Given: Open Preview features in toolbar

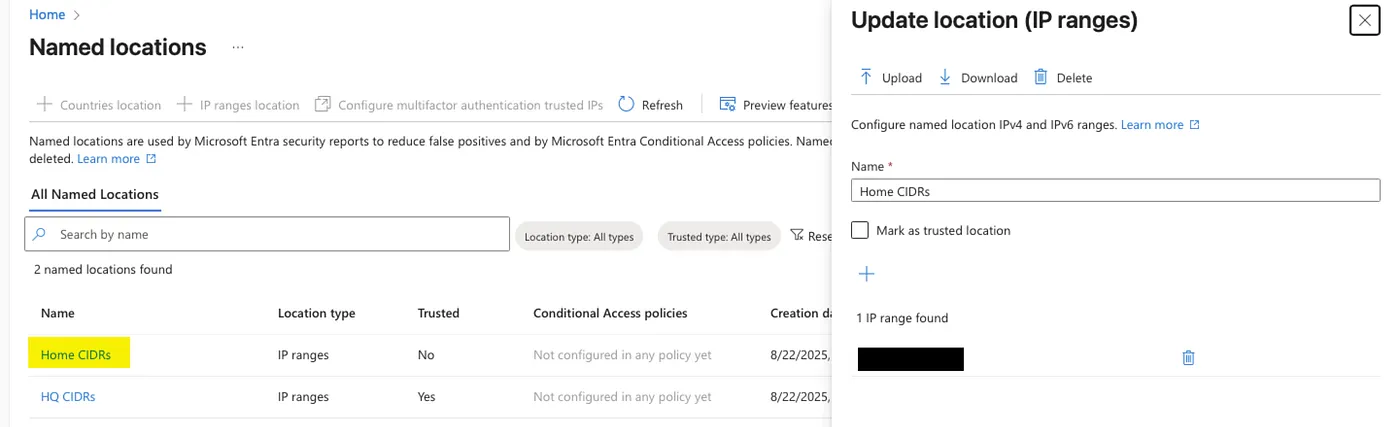Looking at the screenshot, I should coord(776,105).
